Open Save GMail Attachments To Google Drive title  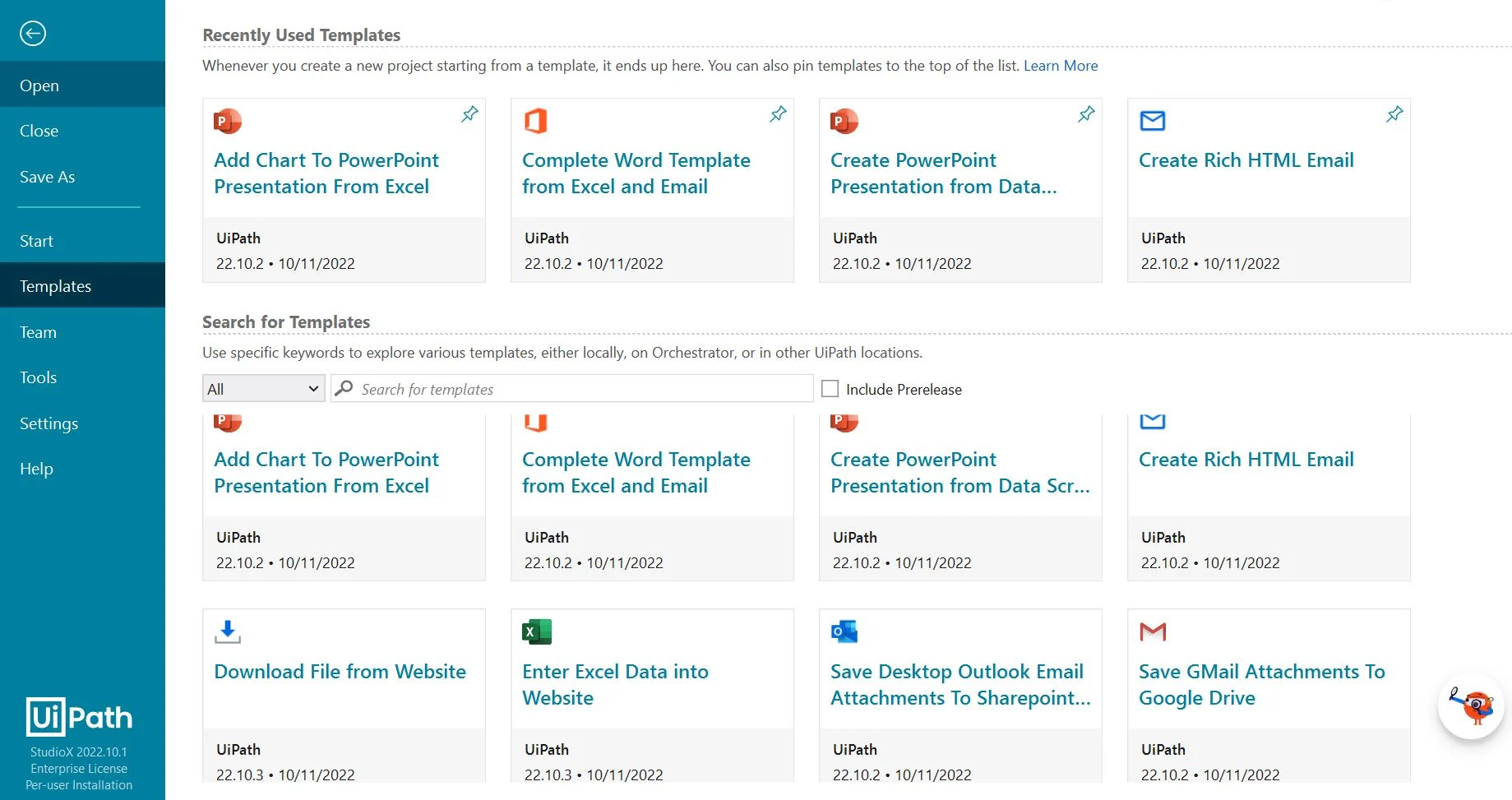click(1261, 684)
